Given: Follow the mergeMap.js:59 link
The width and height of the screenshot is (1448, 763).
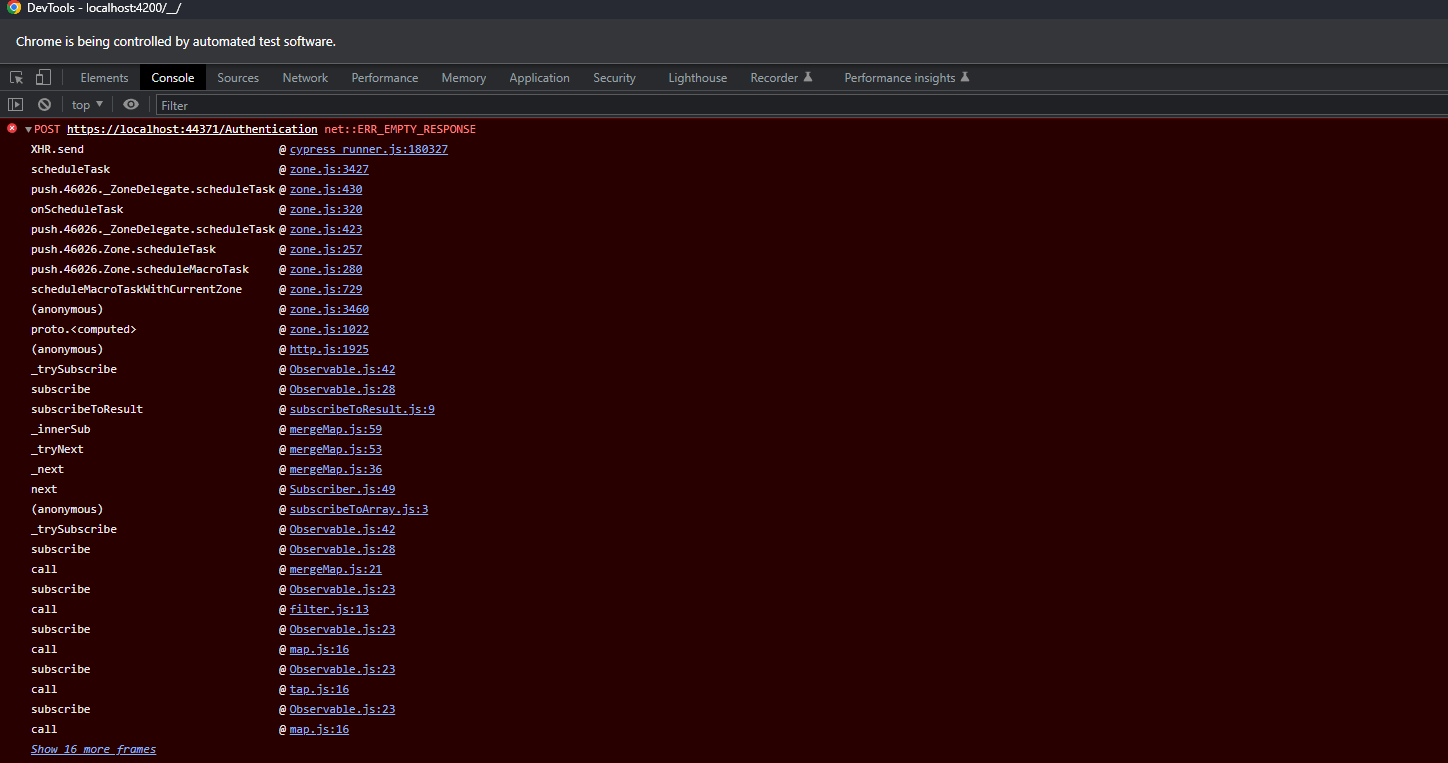Looking at the screenshot, I should (x=336, y=429).
